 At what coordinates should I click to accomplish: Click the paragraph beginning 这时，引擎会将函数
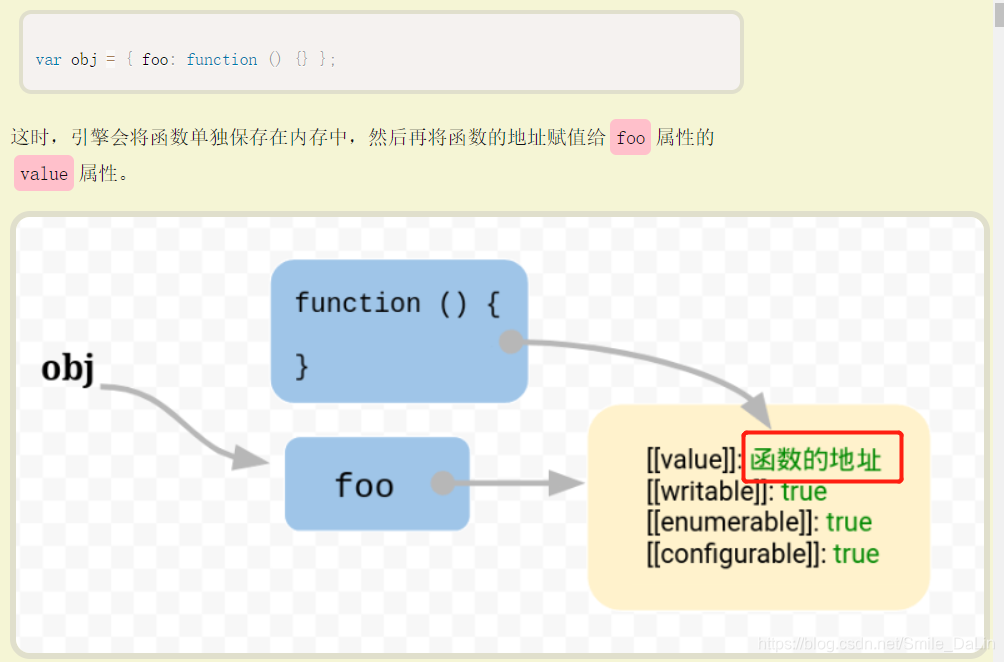[x=362, y=155]
